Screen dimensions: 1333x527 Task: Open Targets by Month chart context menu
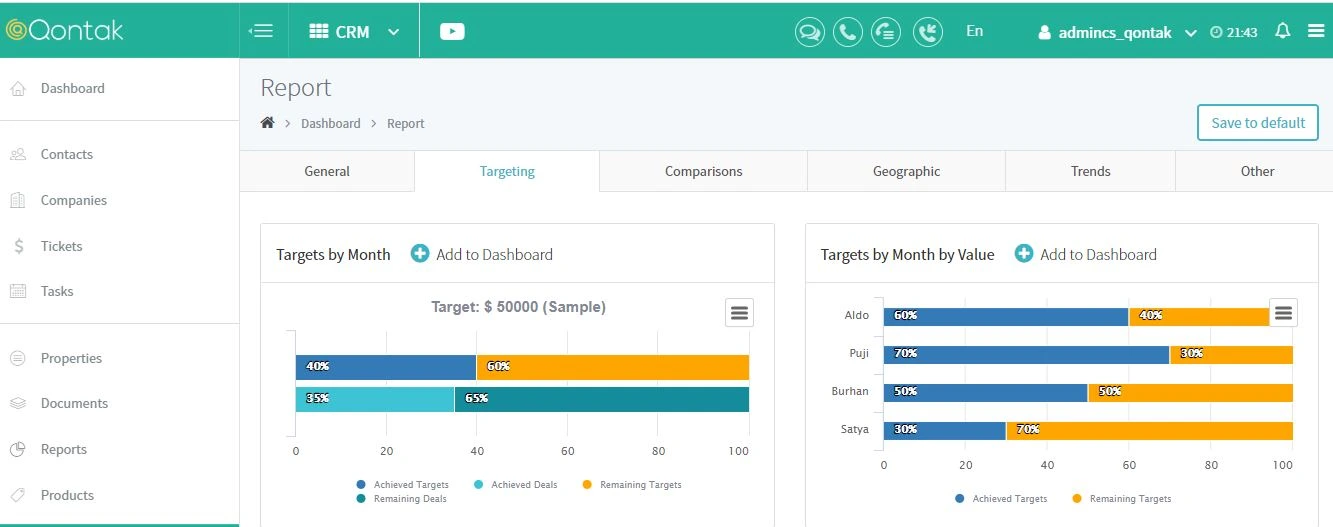[x=739, y=313]
